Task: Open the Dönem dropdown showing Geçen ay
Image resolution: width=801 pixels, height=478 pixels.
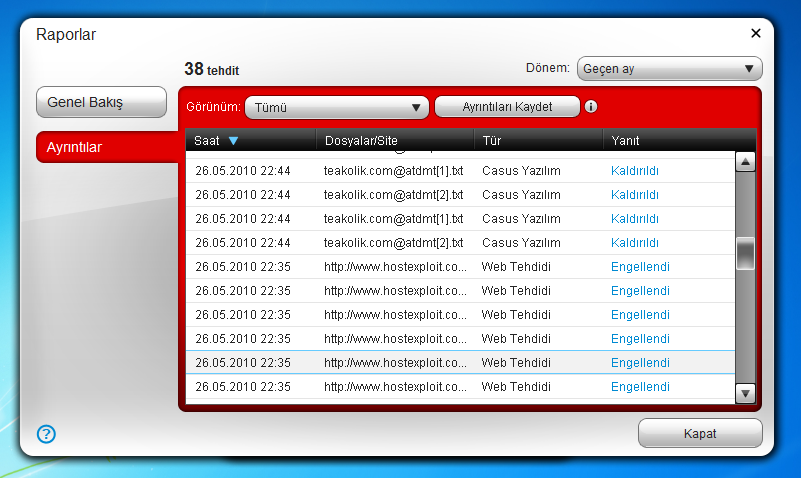Action: point(669,68)
